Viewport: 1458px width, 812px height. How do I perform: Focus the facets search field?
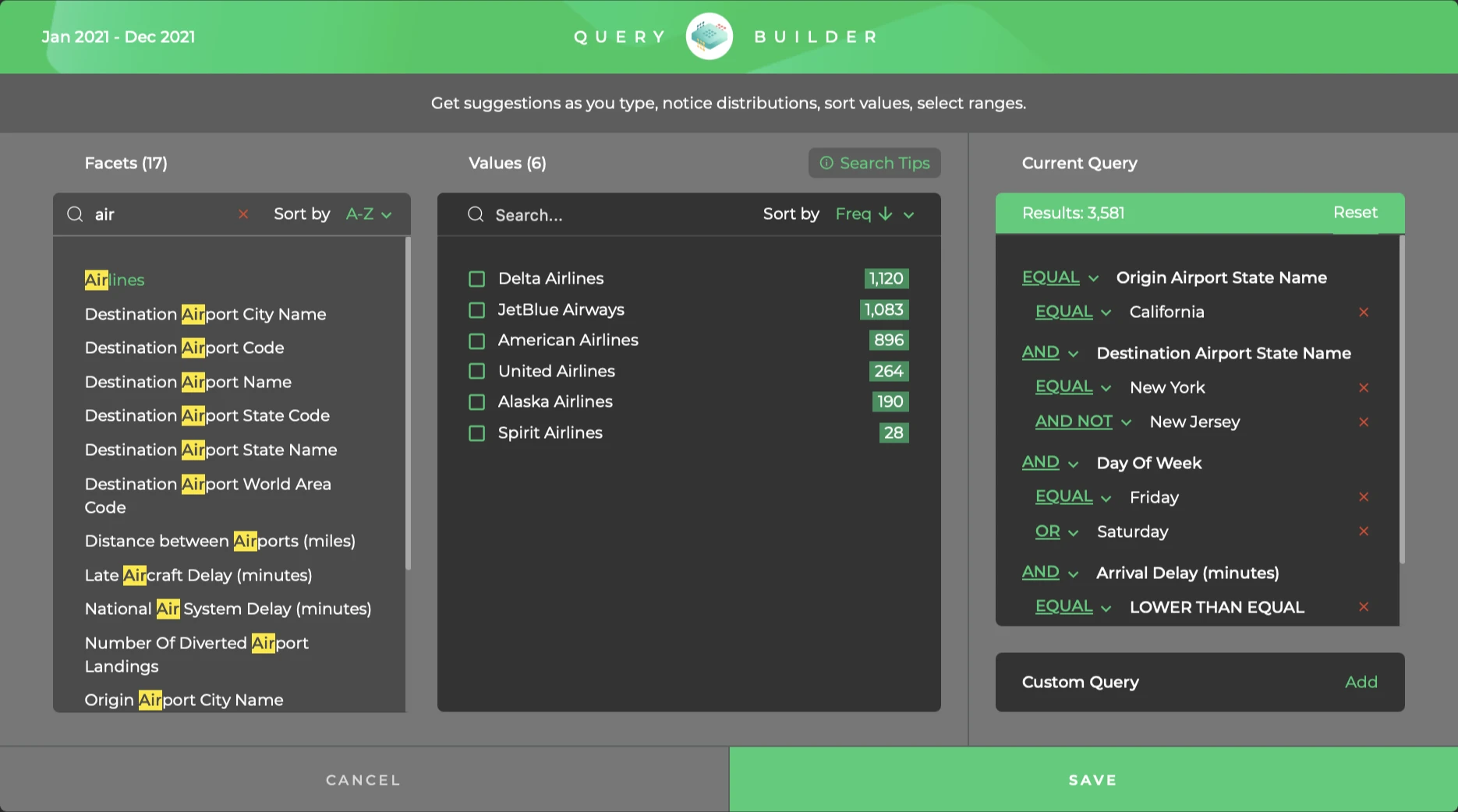160,214
